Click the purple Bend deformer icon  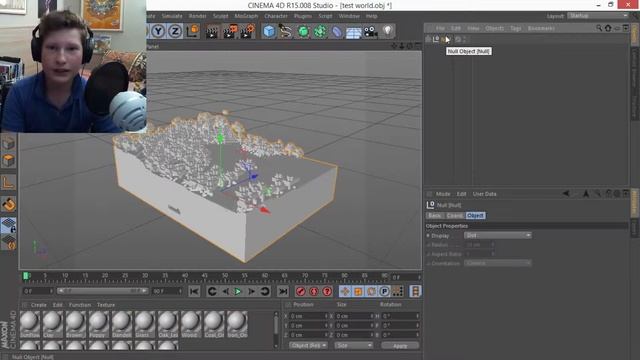[x=337, y=31]
